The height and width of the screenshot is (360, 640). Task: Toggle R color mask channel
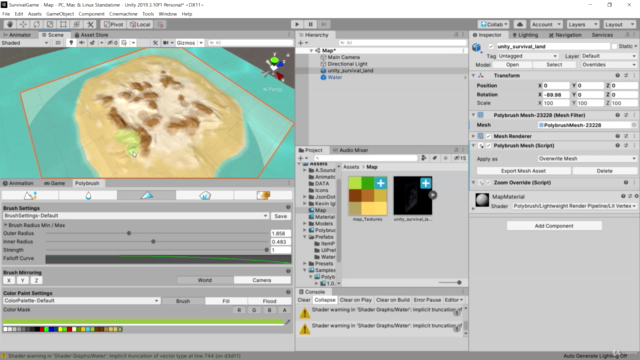[239, 310]
